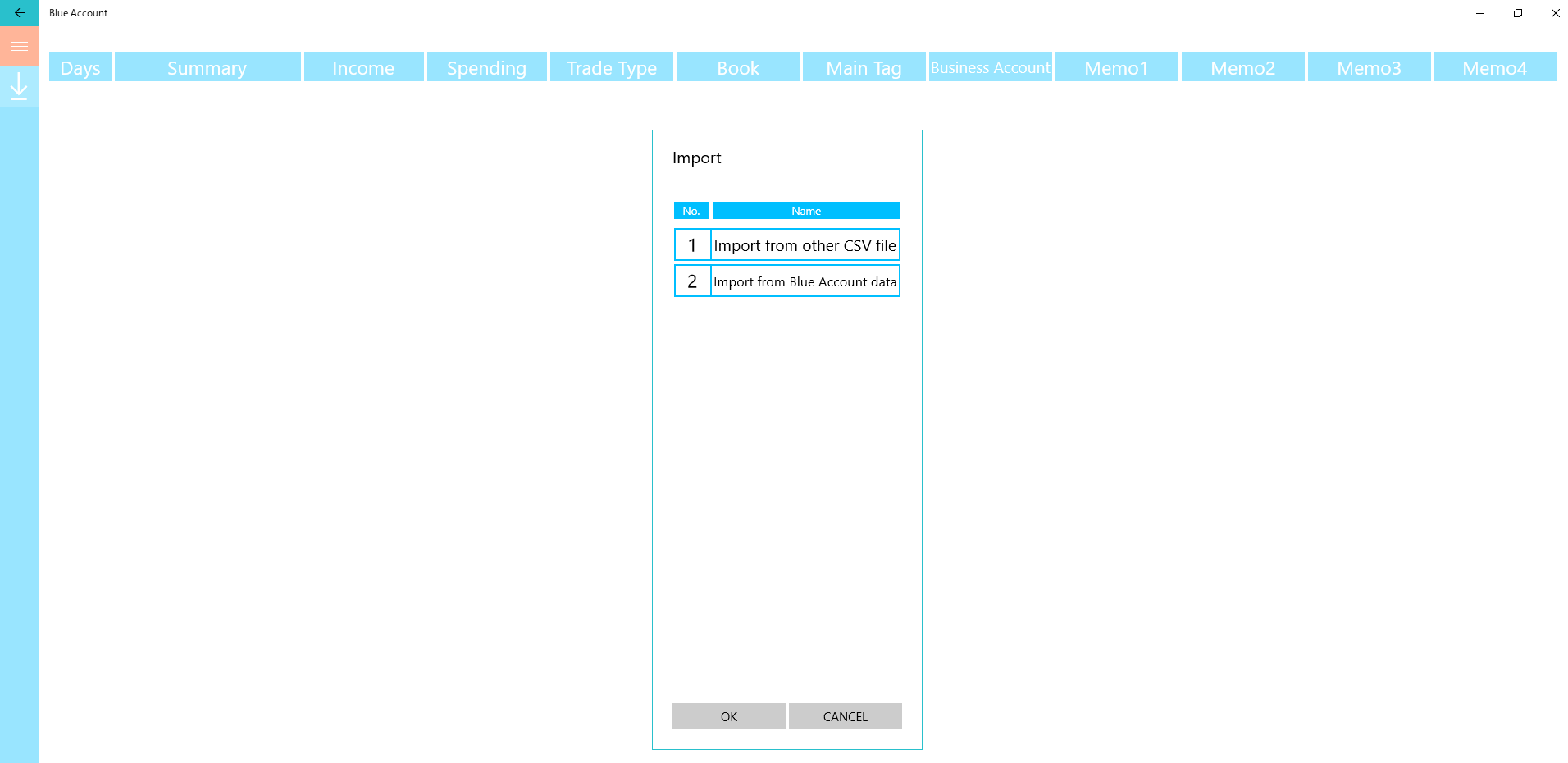Click the No. header in Import dialog
The image size is (1568, 763).
click(x=691, y=211)
